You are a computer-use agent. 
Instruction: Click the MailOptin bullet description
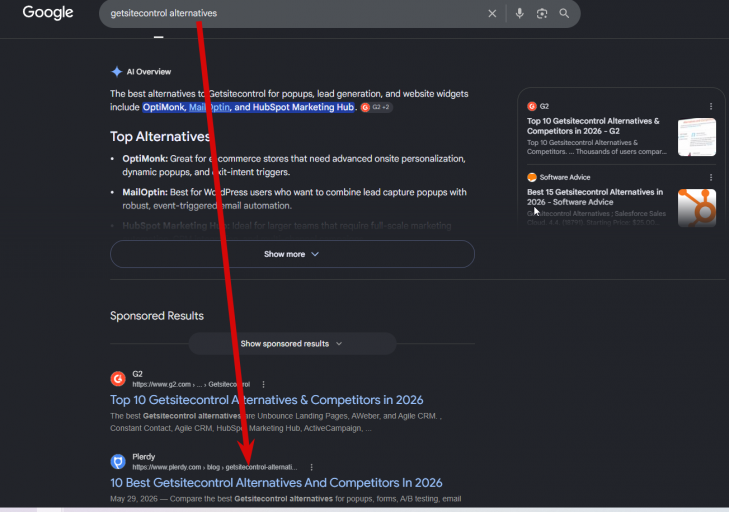pyautogui.click(x=294, y=199)
